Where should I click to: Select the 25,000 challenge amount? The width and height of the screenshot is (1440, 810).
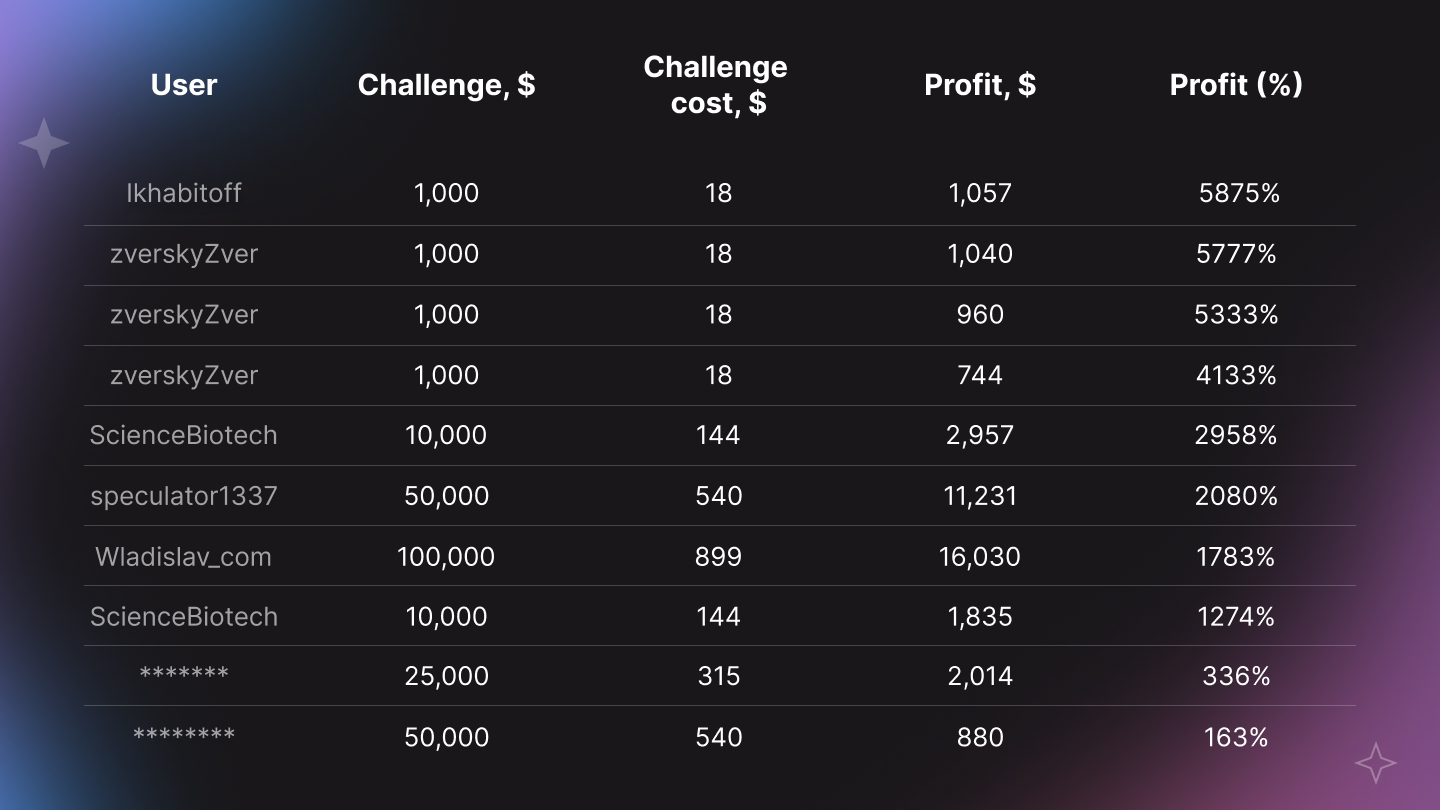tap(446, 677)
